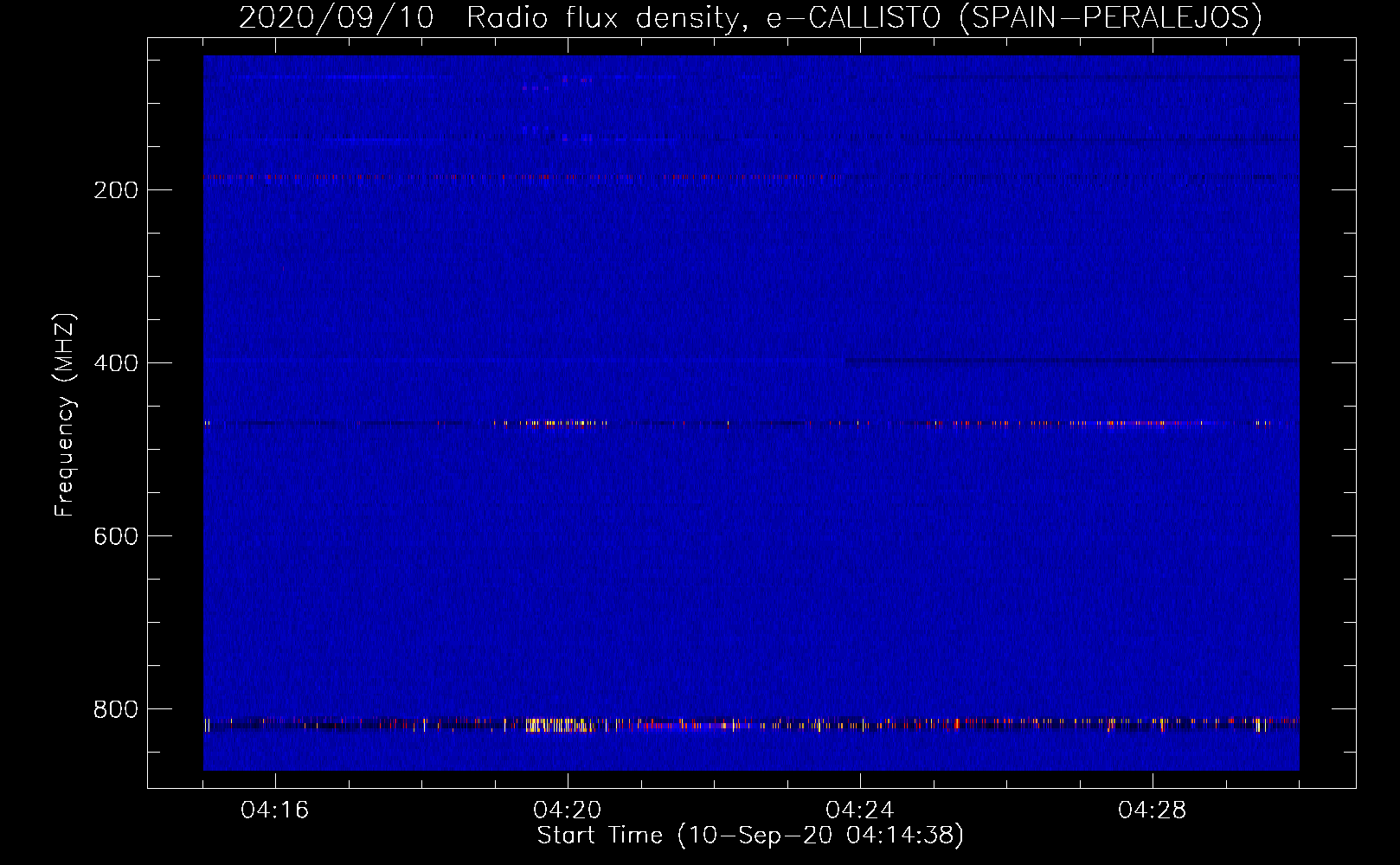Viewport: 1400px width, 865px height.
Task: Click the 'Frequency (MHZ)' axis label
Action: tap(65, 415)
